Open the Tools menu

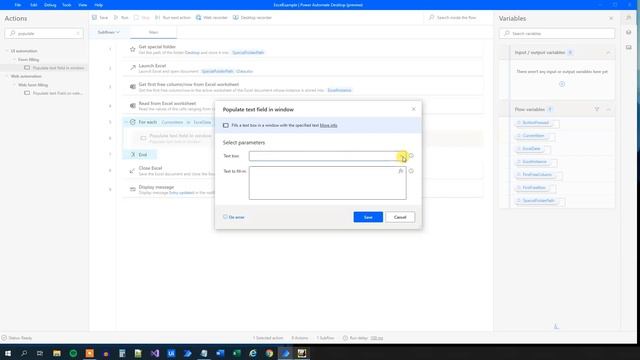[67, 5]
